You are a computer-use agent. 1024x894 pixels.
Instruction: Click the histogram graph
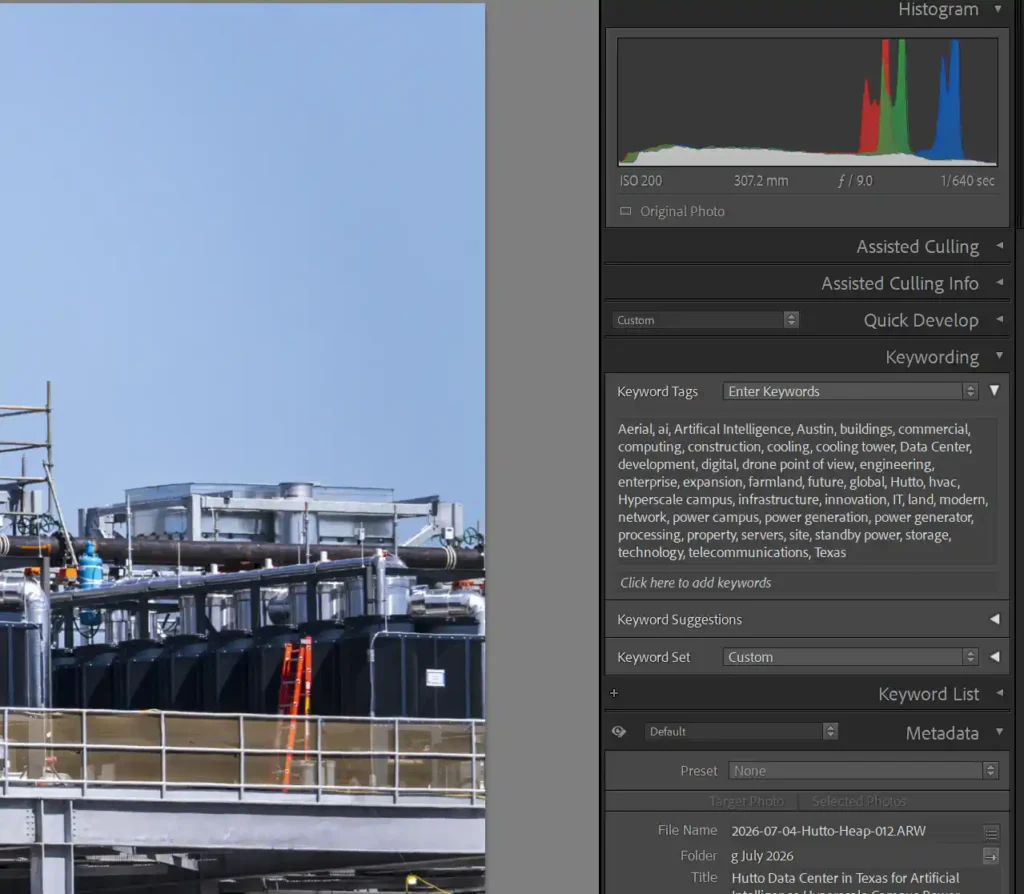click(x=808, y=102)
